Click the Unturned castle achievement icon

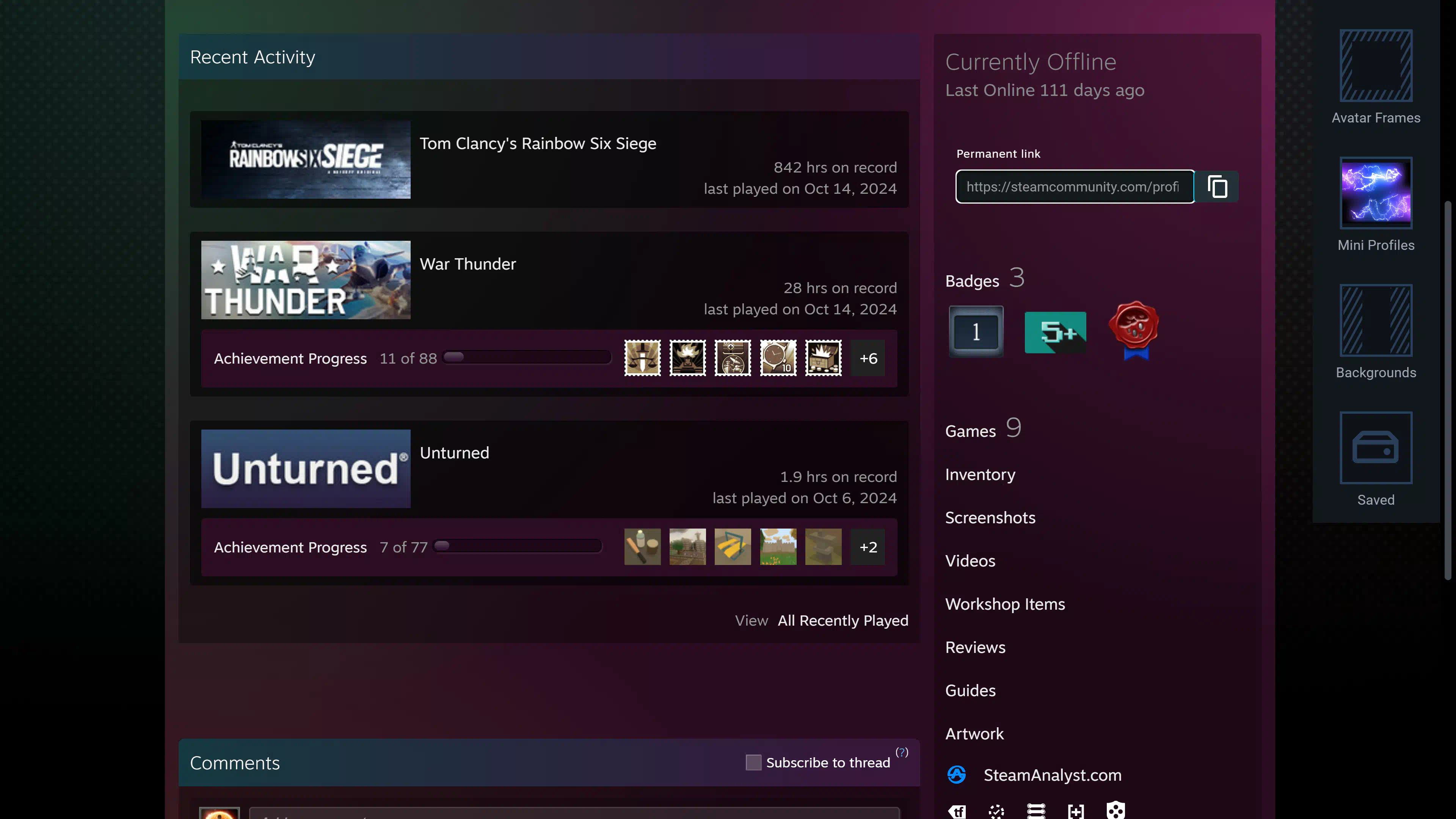tap(778, 546)
